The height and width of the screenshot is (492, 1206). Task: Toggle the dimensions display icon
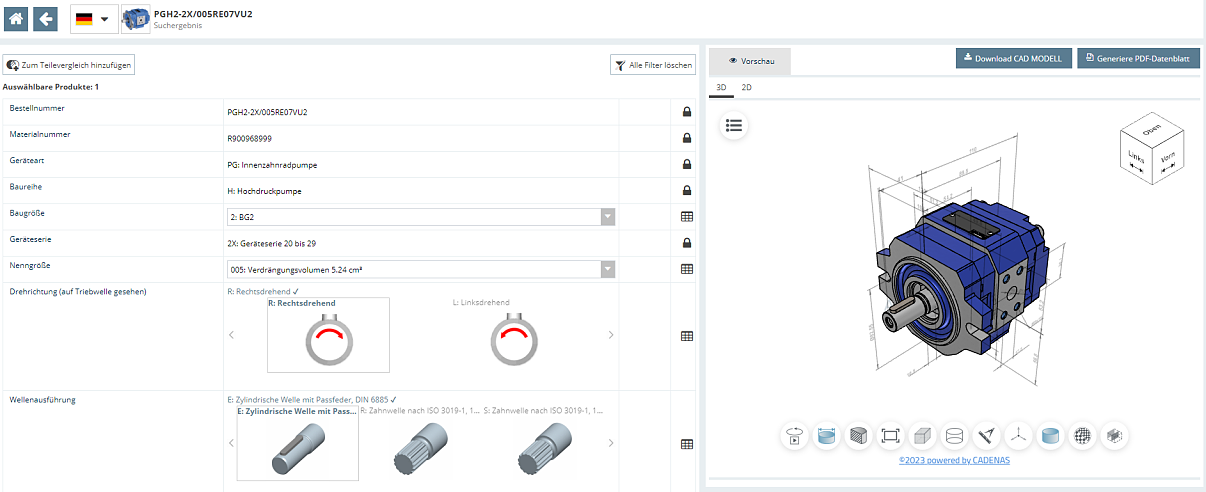click(x=826, y=436)
